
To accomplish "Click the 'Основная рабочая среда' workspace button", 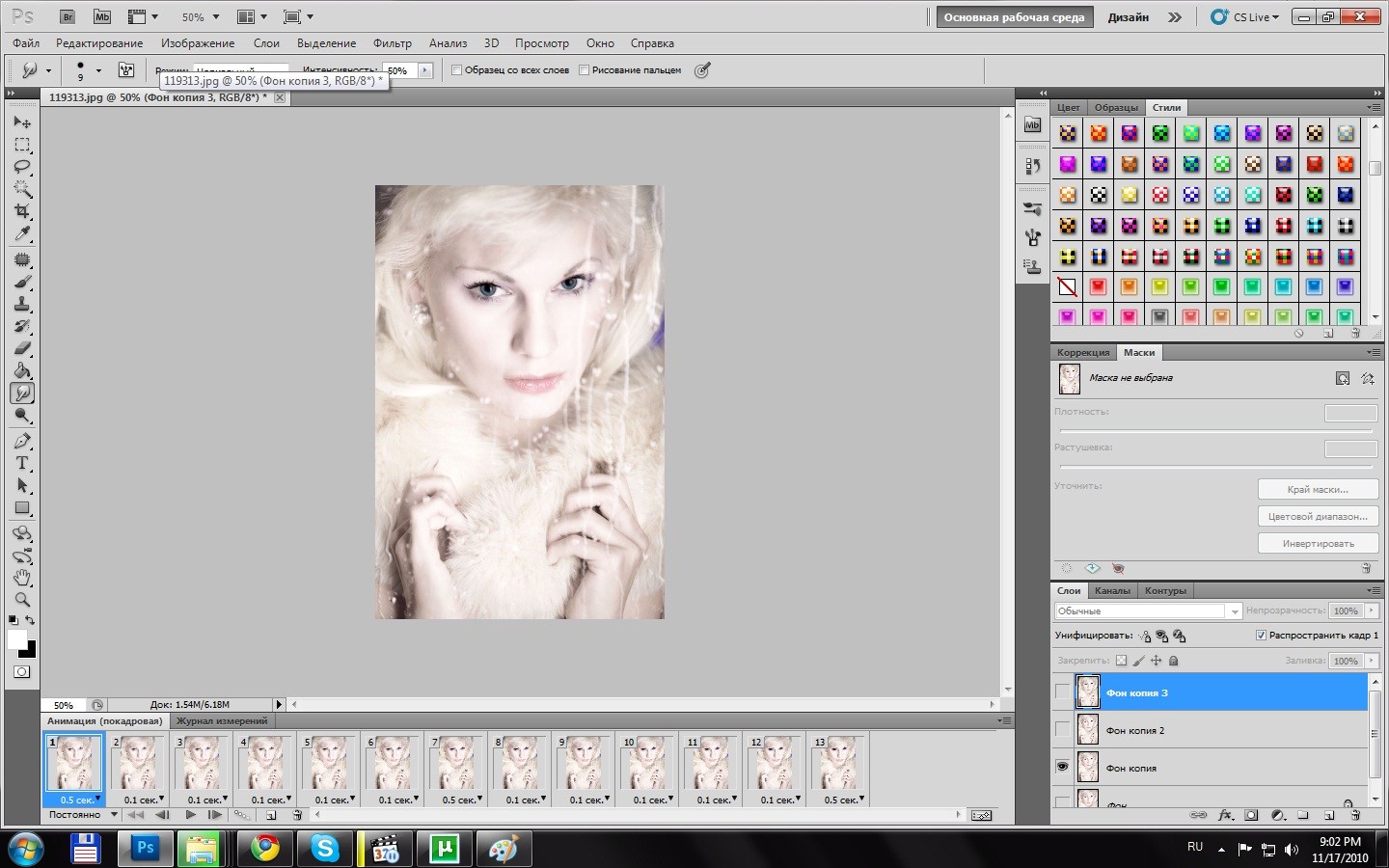I will (x=1014, y=16).
